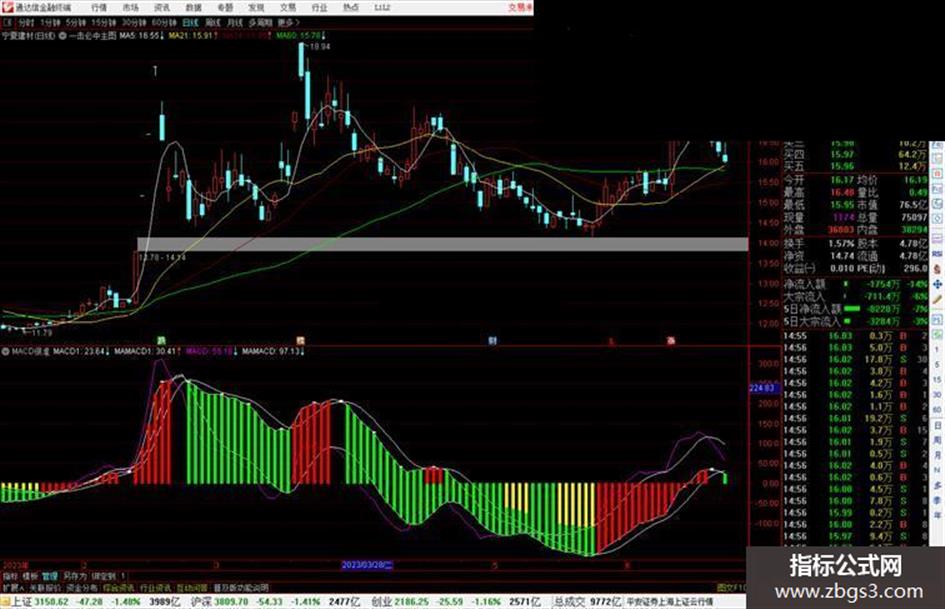Click the orange marker icon below the chart
Screen dimensions: 945x609
301,341
